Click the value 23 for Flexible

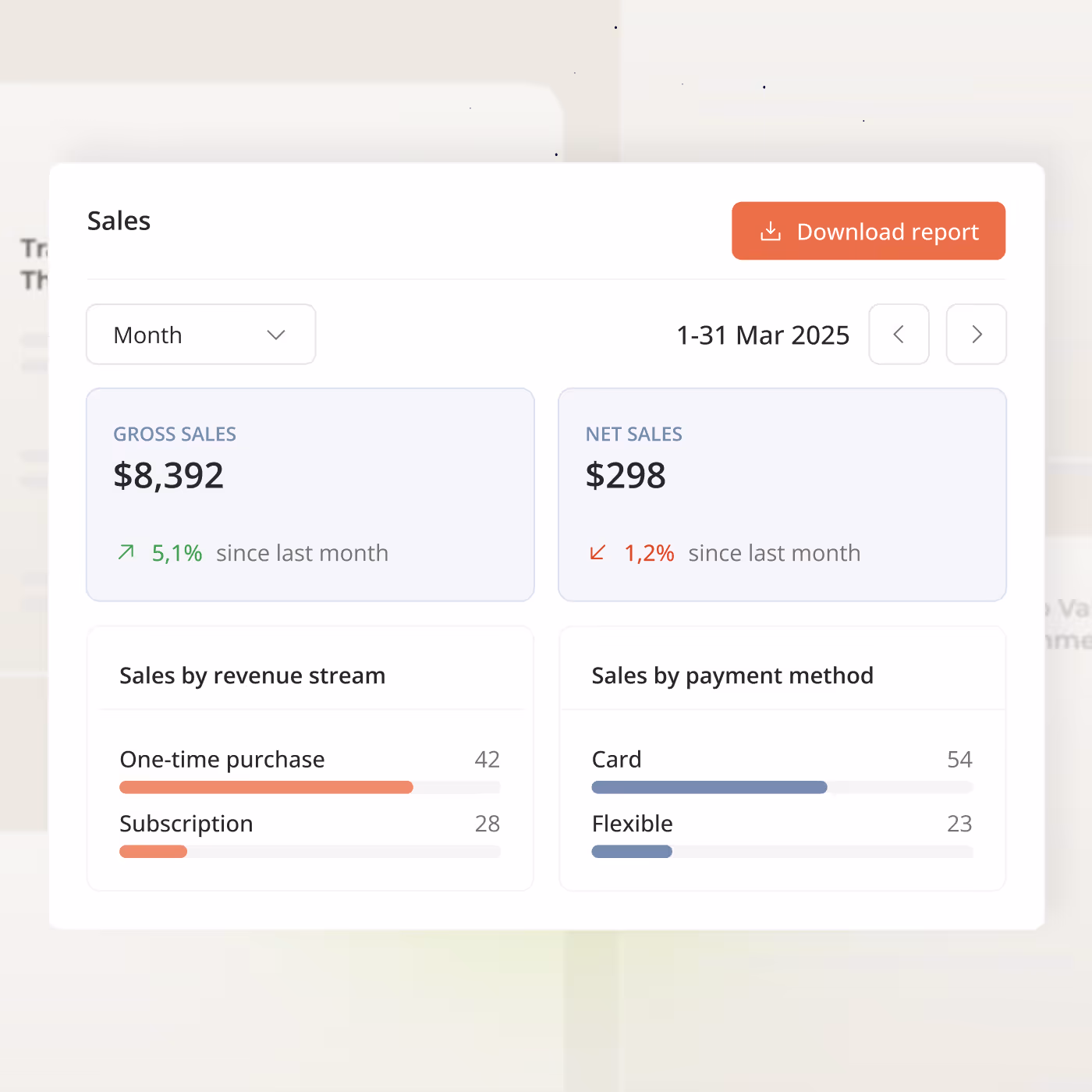pyautogui.click(x=959, y=824)
